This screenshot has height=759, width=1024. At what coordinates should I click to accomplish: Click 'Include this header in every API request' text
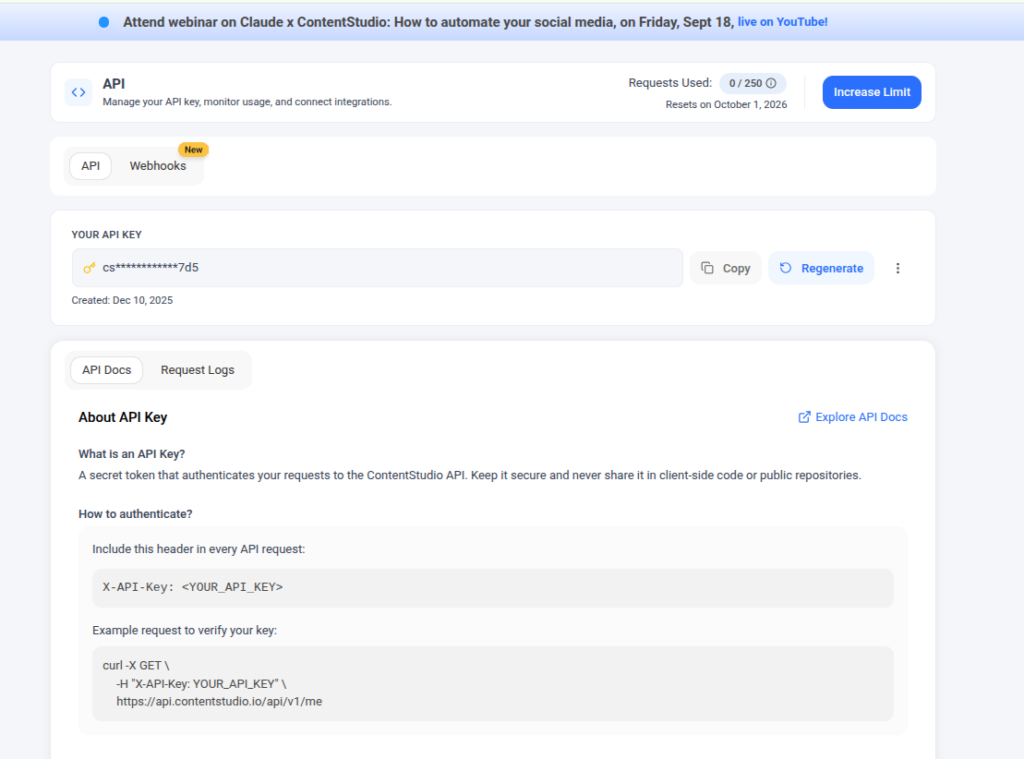click(199, 549)
